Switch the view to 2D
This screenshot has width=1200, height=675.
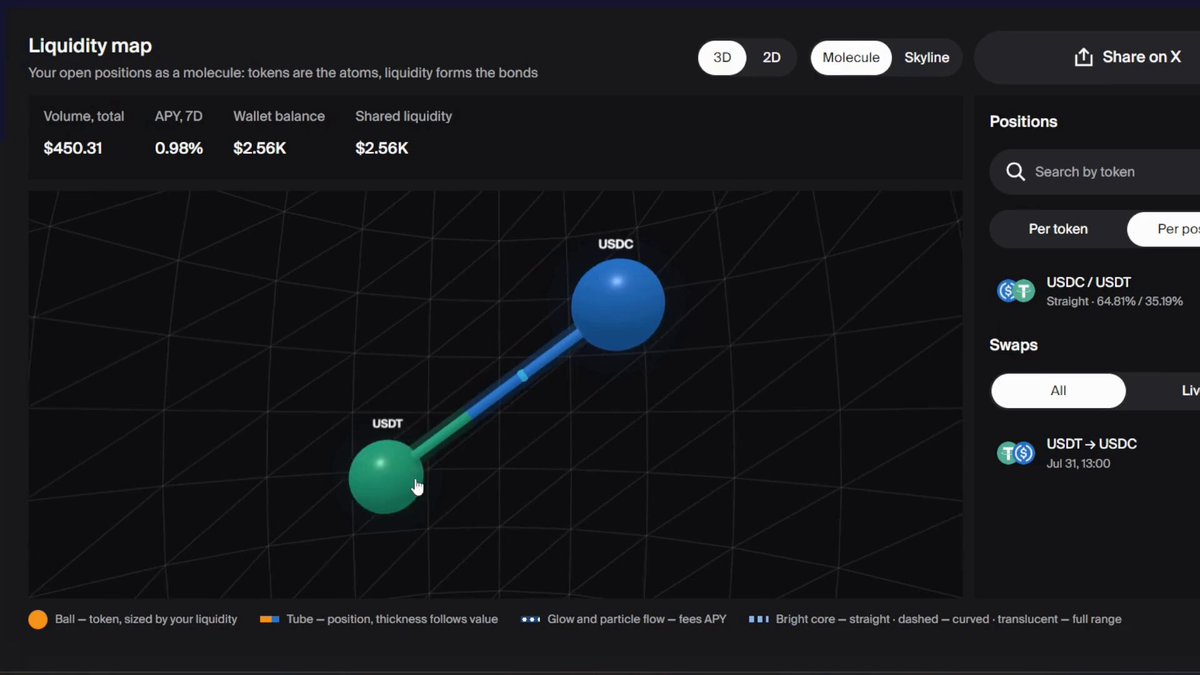772,58
